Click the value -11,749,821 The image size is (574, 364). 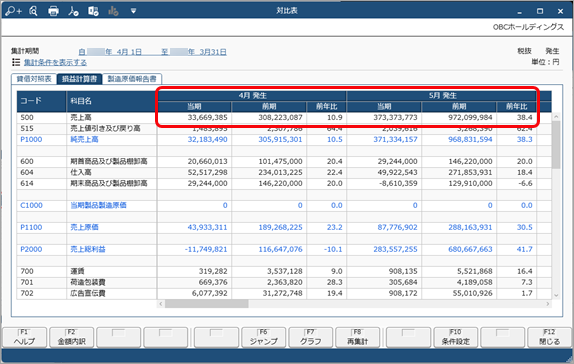pos(206,249)
